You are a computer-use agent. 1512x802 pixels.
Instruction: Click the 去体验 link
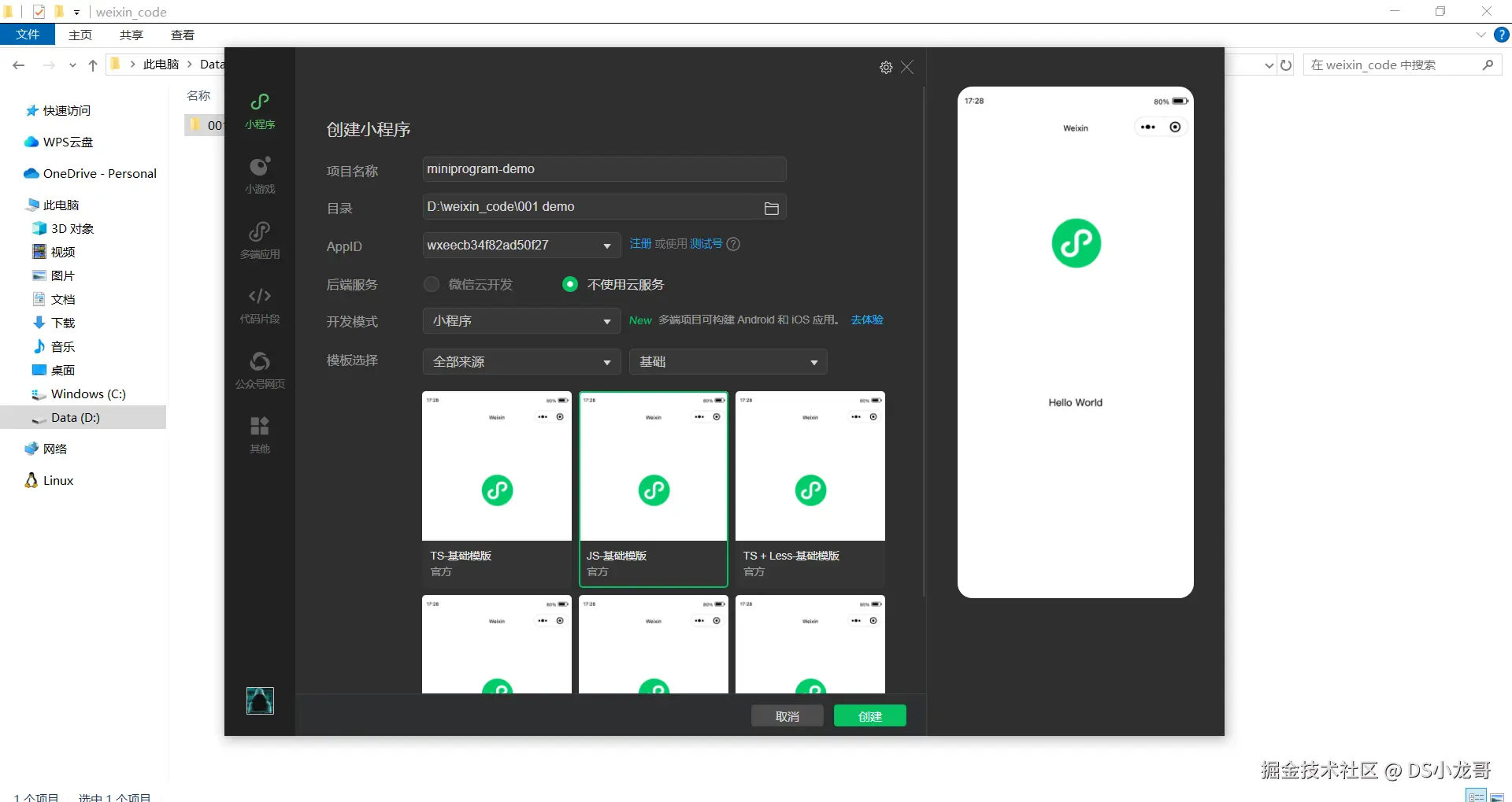(x=867, y=320)
